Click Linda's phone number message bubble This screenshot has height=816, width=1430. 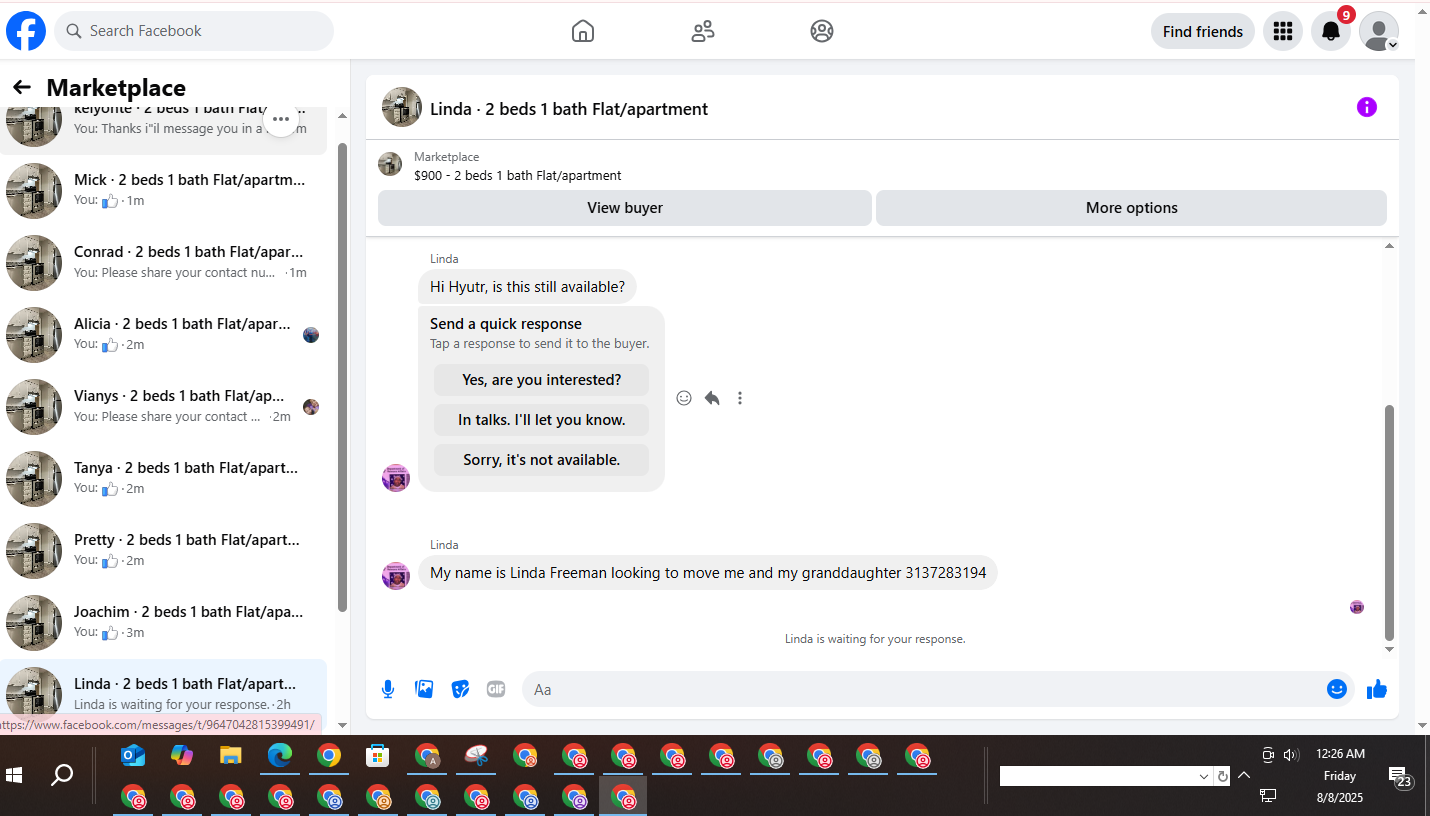point(708,573)
